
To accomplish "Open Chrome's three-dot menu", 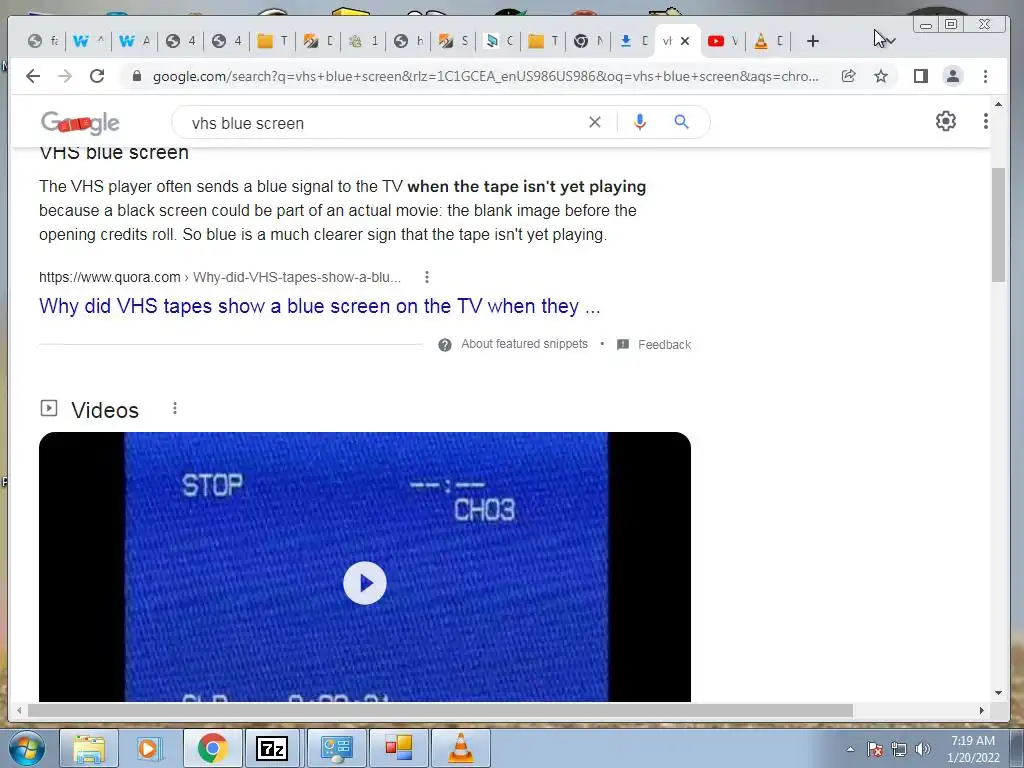I will (x=985, y=76).
